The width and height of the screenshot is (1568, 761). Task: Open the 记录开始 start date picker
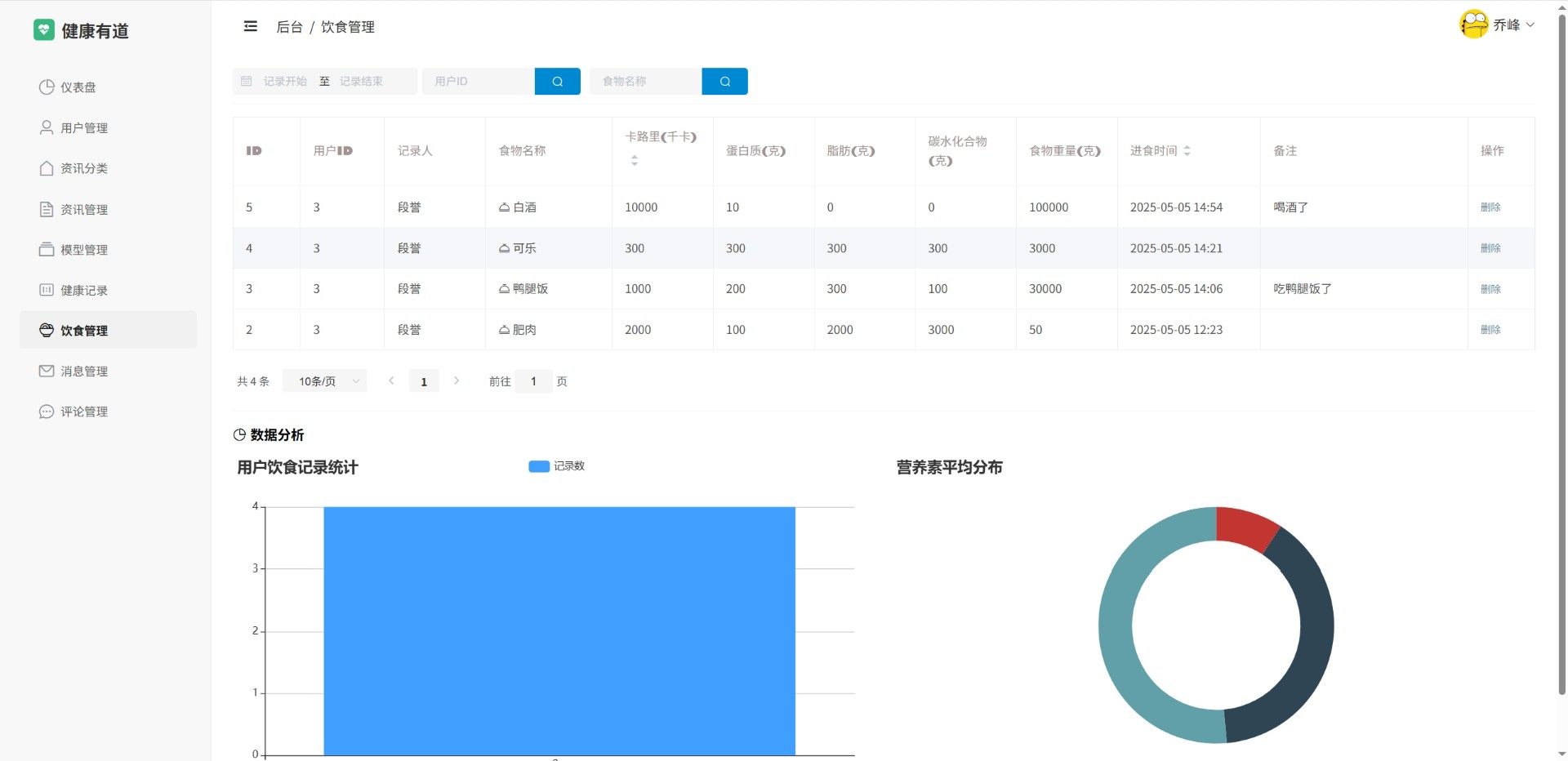coord(285,82)
